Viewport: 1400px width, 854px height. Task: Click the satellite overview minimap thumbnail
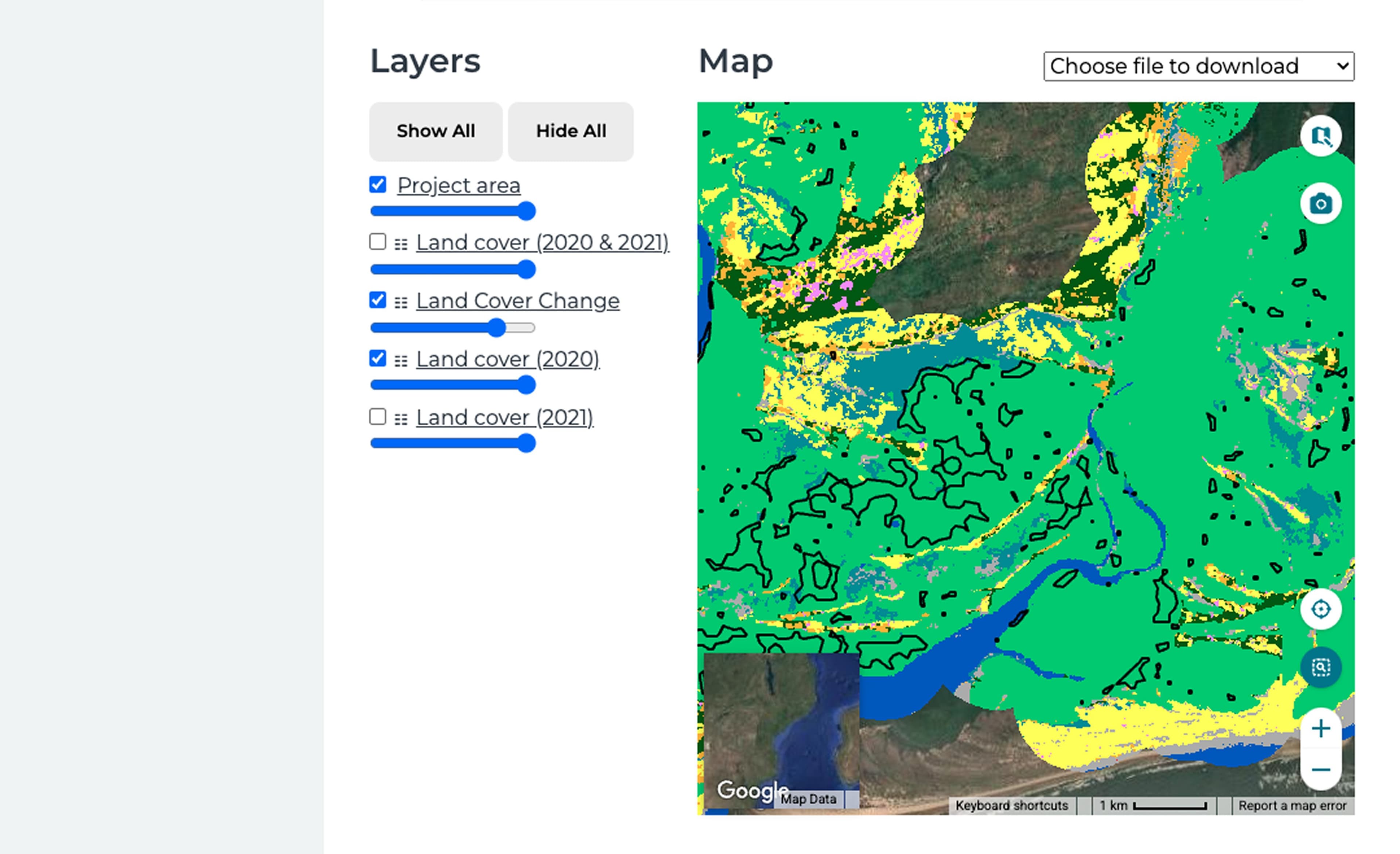coord(781,722)
